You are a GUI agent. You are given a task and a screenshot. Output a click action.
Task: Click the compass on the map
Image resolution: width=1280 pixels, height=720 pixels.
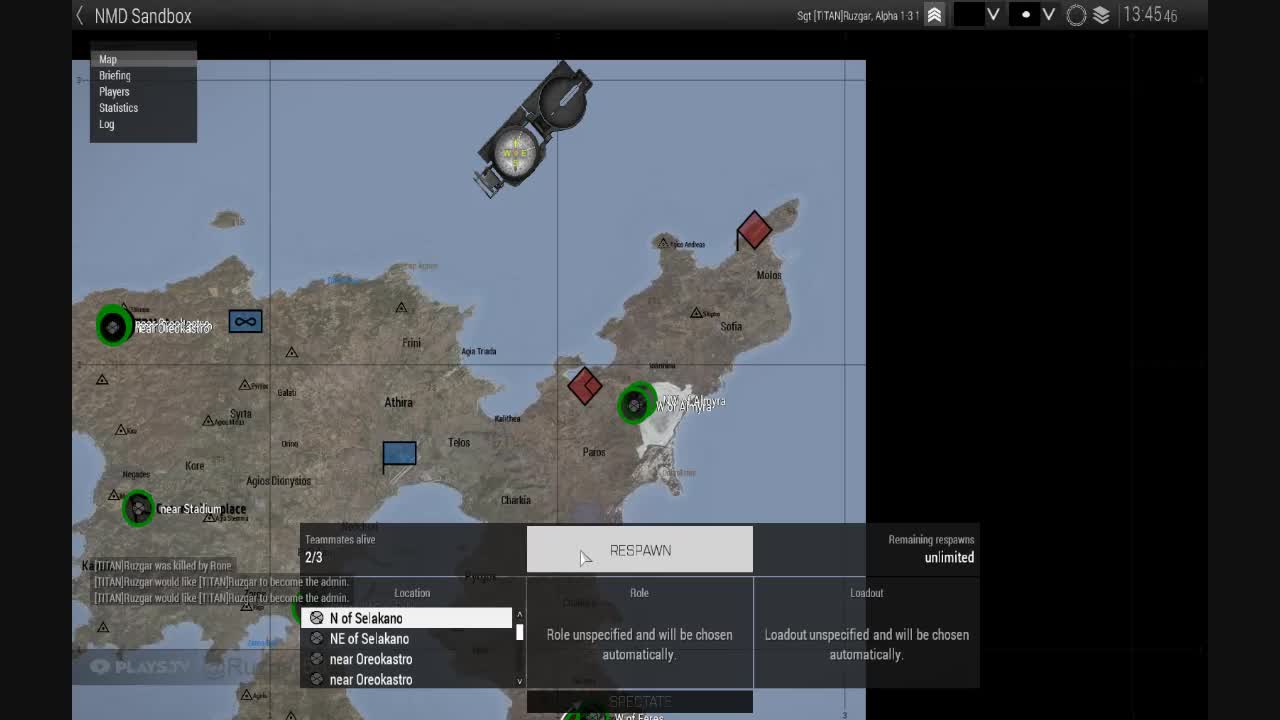(x=533, y=130)
